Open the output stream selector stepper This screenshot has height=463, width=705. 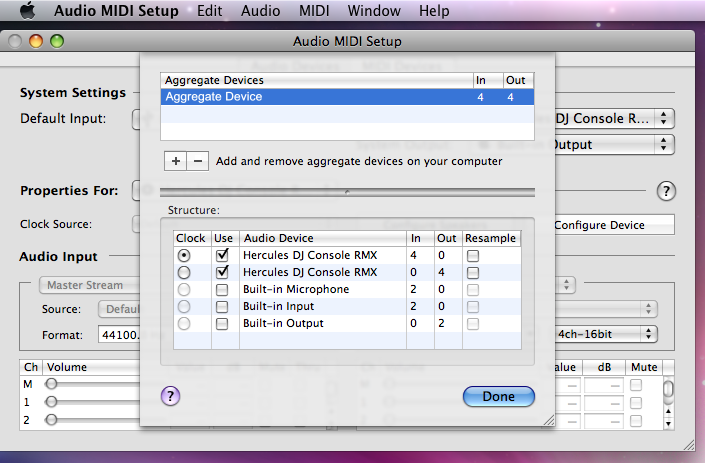click(566, 285)
